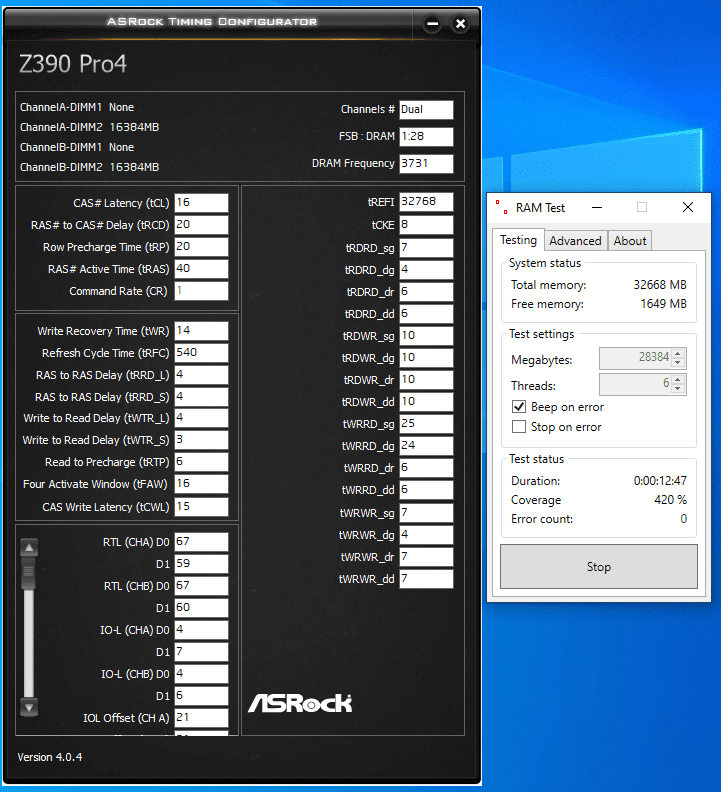Viewport: 721px width, 792px height.
Task: Click the tWRRD_sg field showing 25
Action: 426,424
